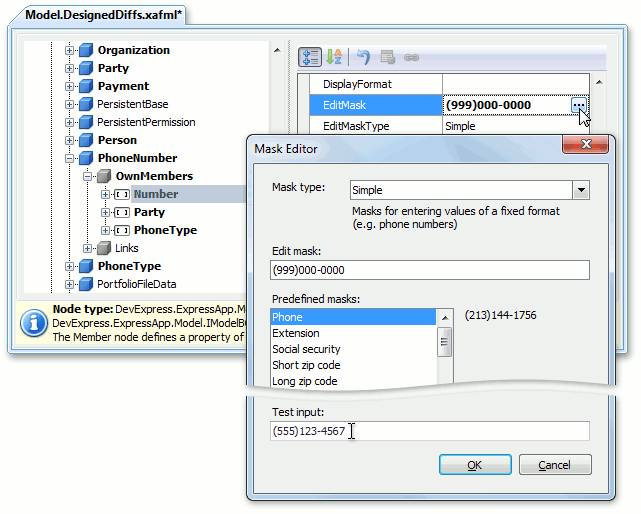
Task: Click the EditMask value (999)000-0000
Action: click(489, 105)
